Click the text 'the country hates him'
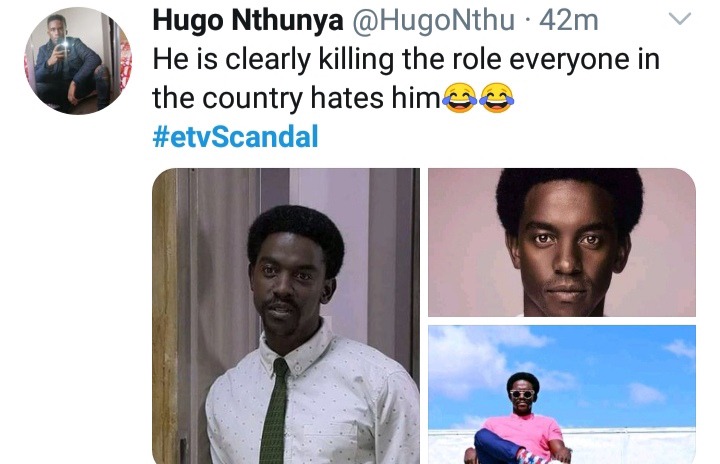This screenshot has width=720, height=464. pyautogui.click(x=296, y=98)
